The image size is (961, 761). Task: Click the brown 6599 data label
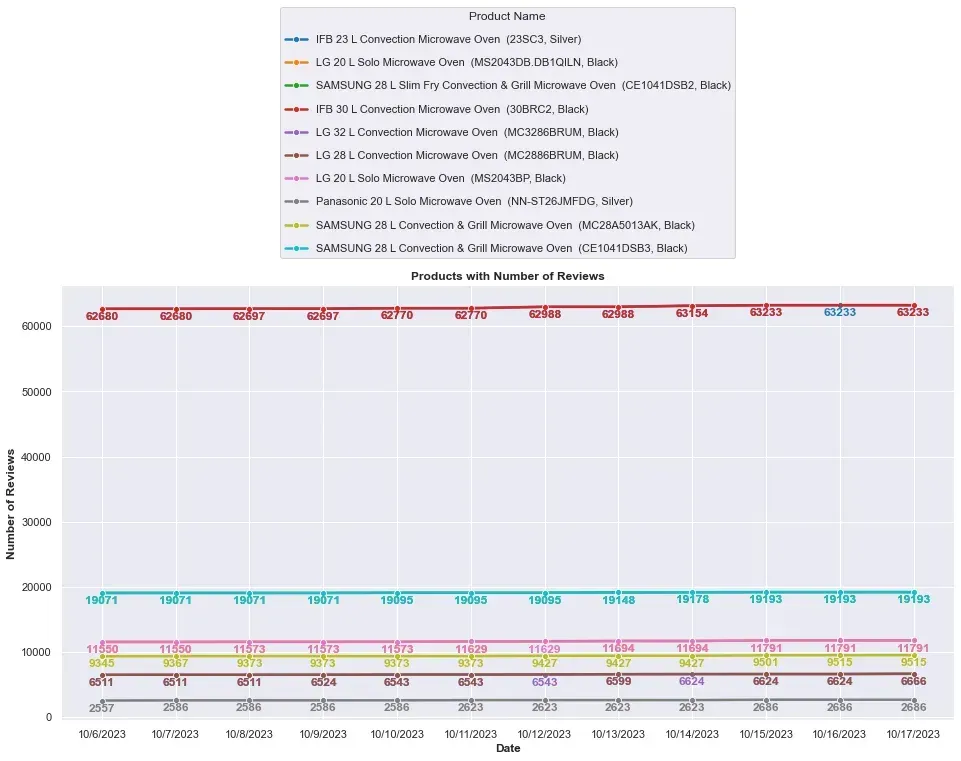coord(618,681)
